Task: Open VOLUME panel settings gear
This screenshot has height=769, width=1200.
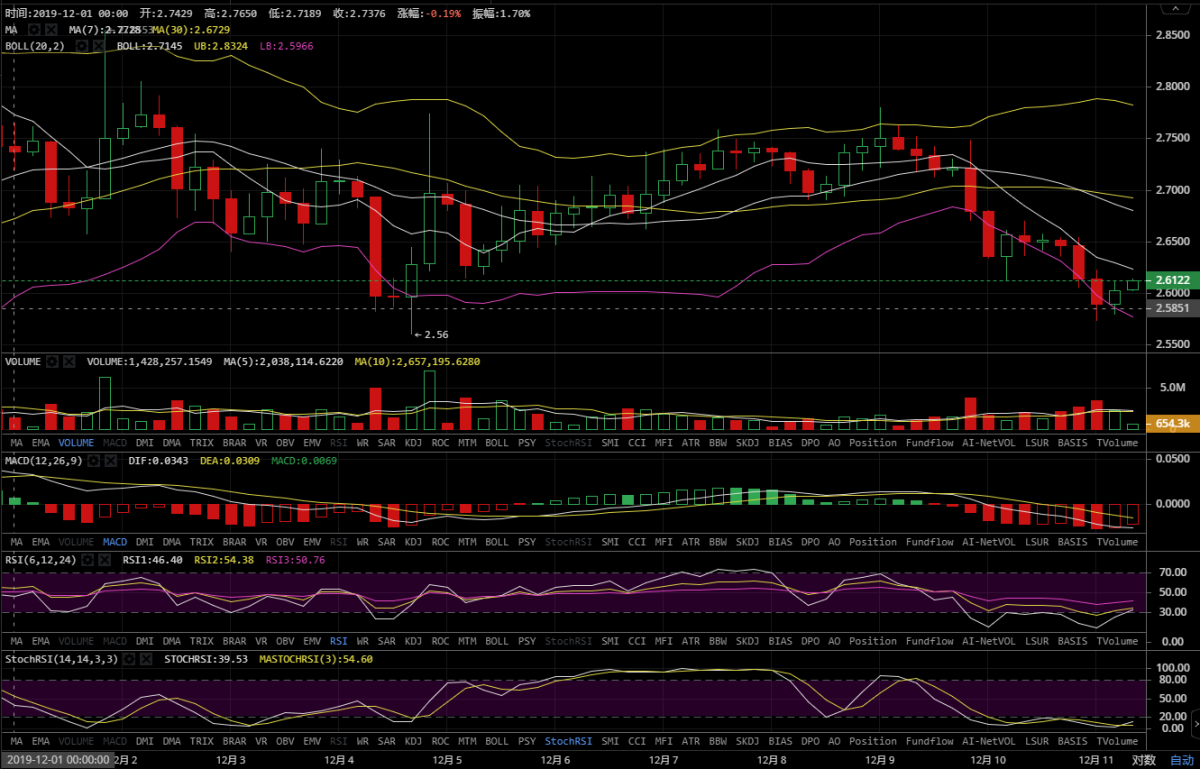Action: 53,360
